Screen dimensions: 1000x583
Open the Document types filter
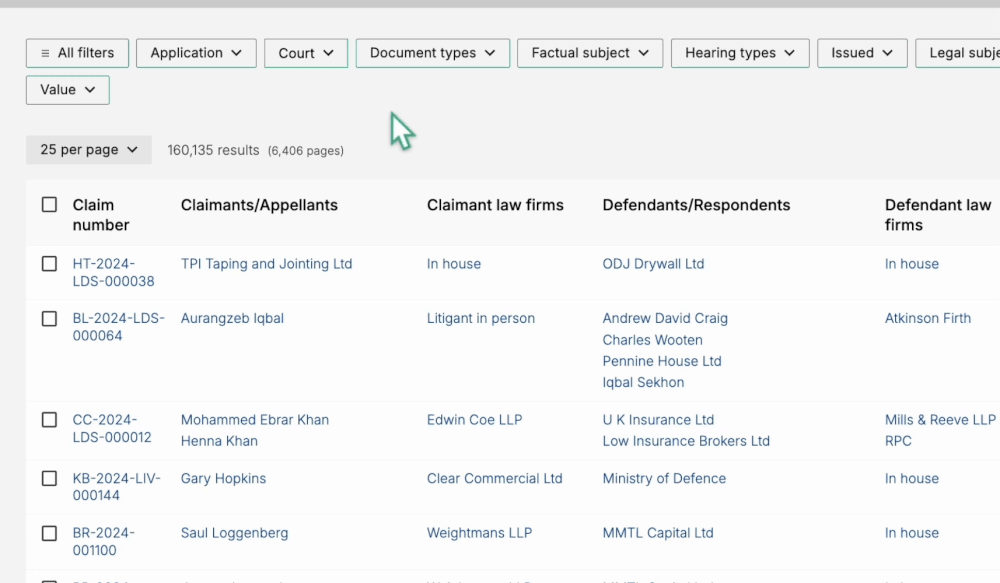click(x=433, y=53)
